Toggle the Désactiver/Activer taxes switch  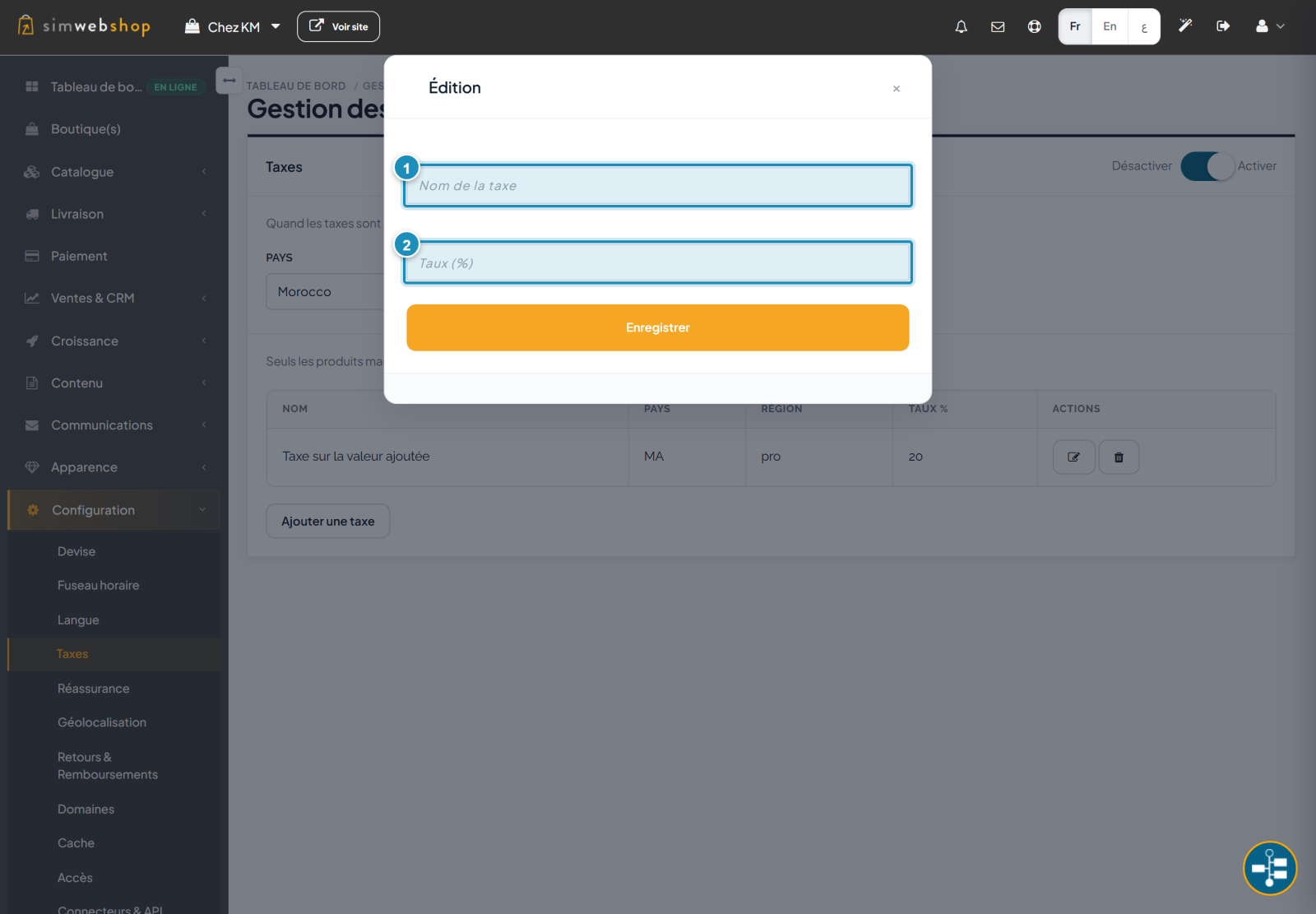1207,166
